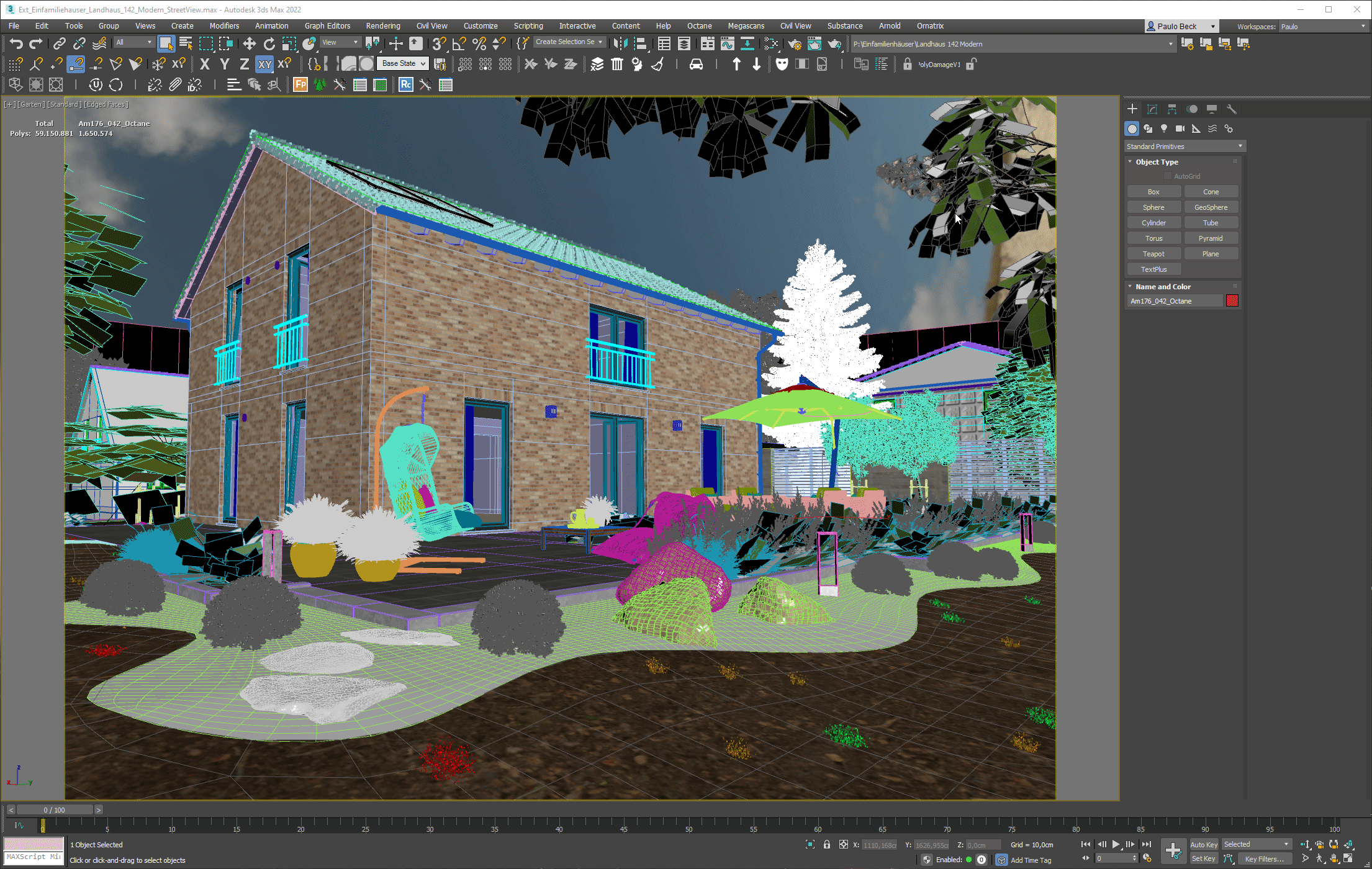Screen dimensions: 1372x869
Task: Open the red object color swatch
Action: point(1232,301)
